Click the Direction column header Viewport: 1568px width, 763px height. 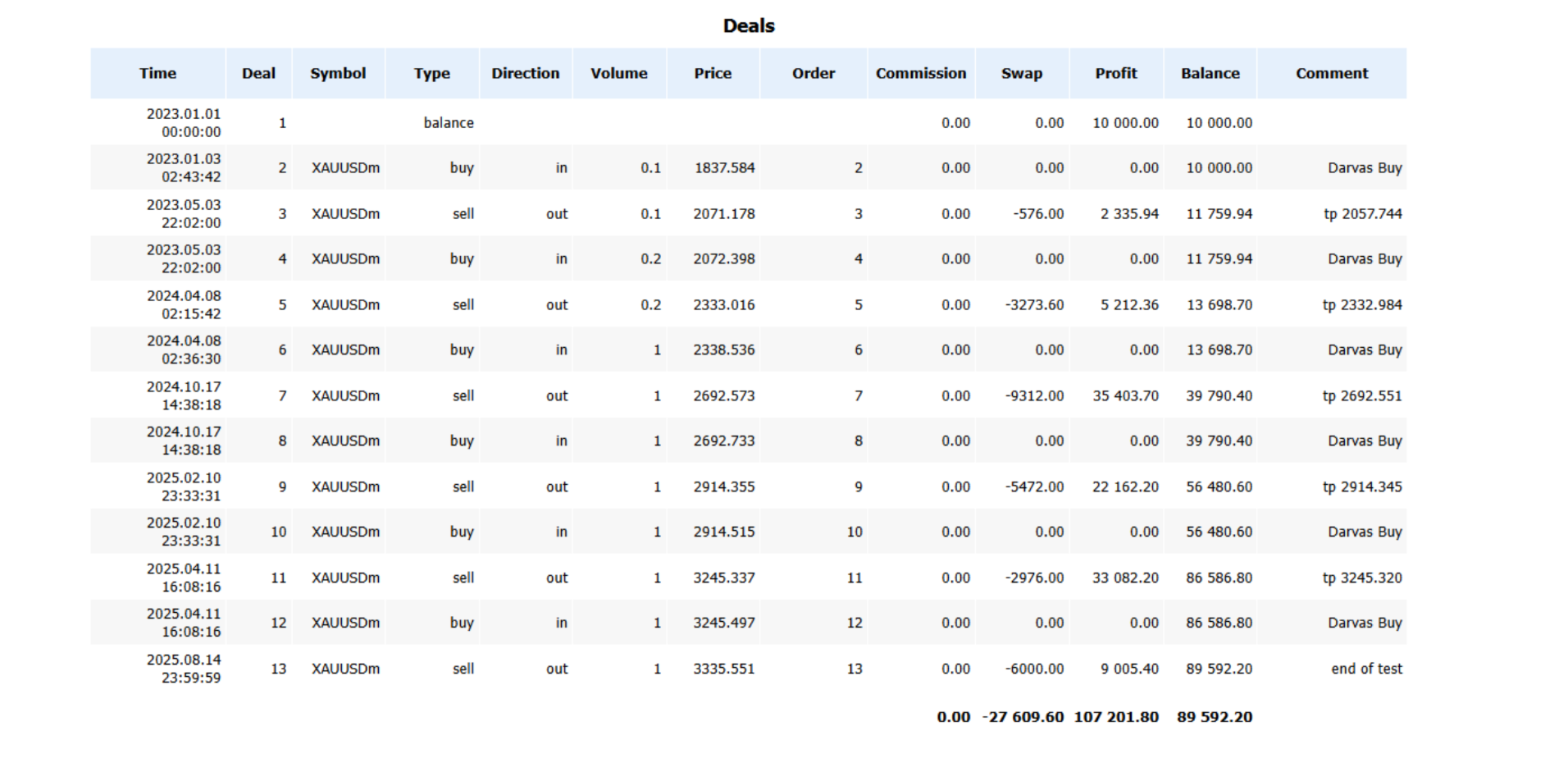point(526,73)
